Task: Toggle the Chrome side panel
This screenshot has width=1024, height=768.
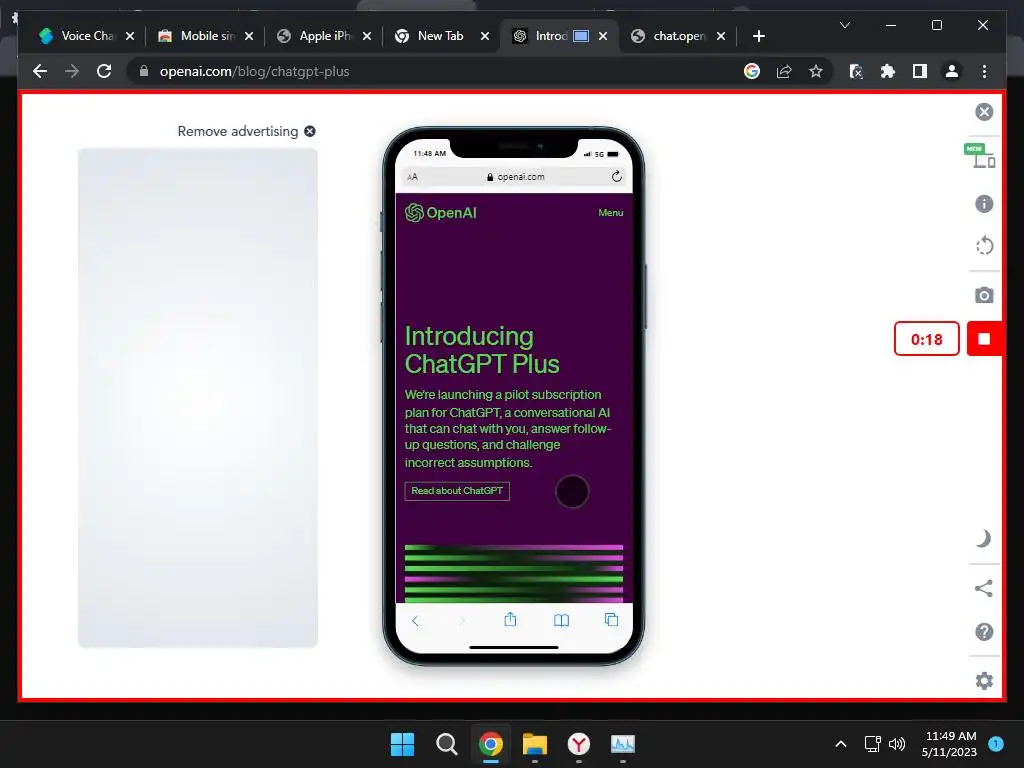Action: pos(920,71)
